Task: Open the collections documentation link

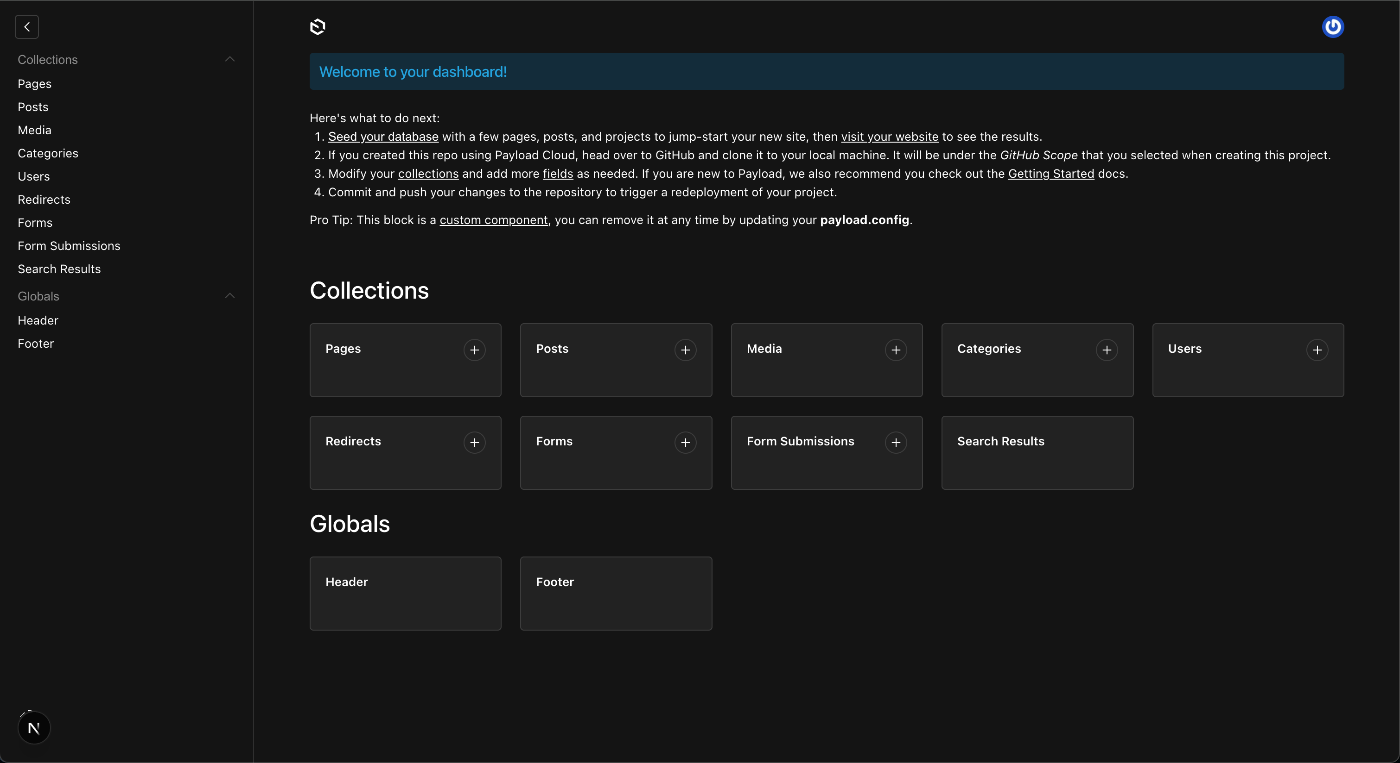Action: tap(428, 174)
